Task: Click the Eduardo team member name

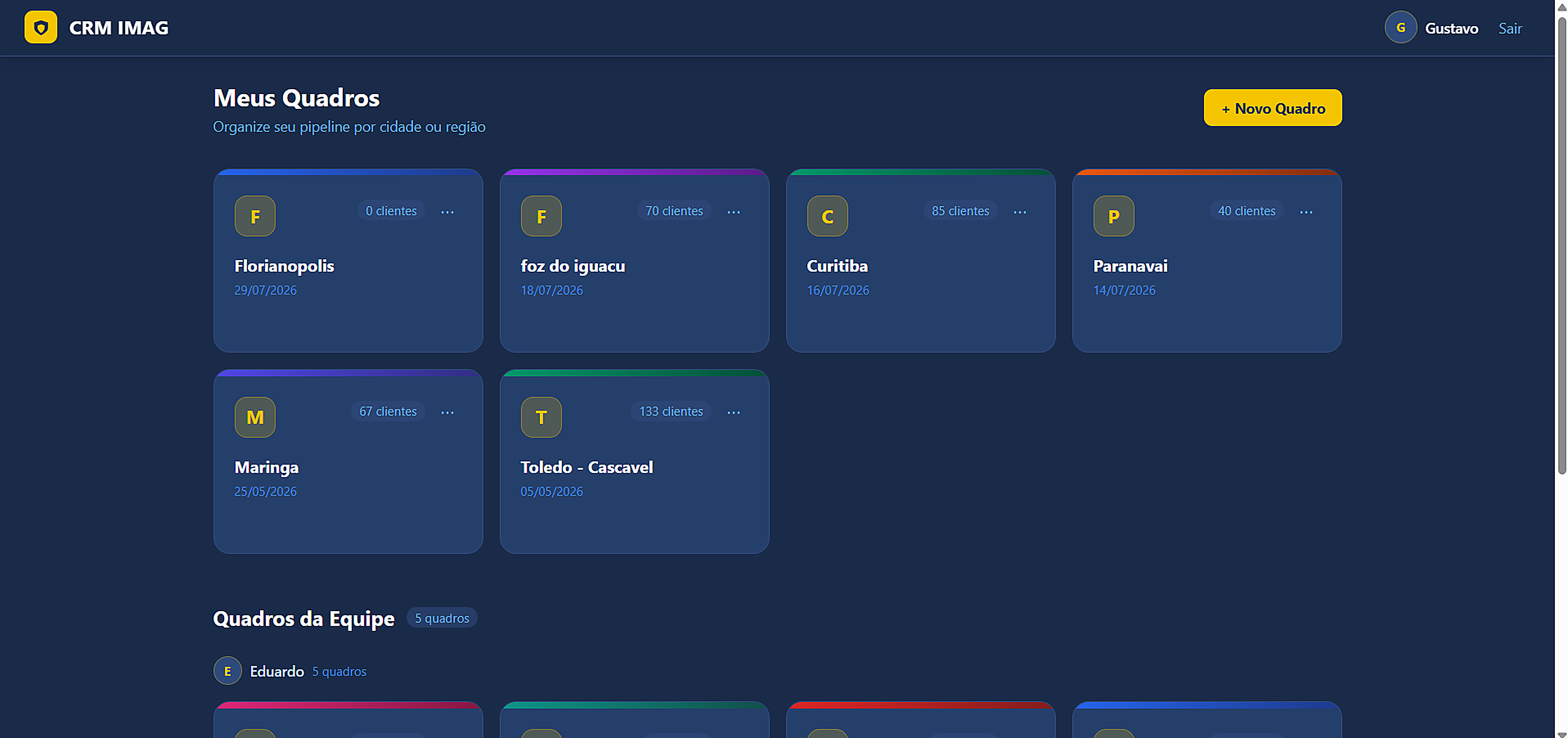Action: coord(277,671)
